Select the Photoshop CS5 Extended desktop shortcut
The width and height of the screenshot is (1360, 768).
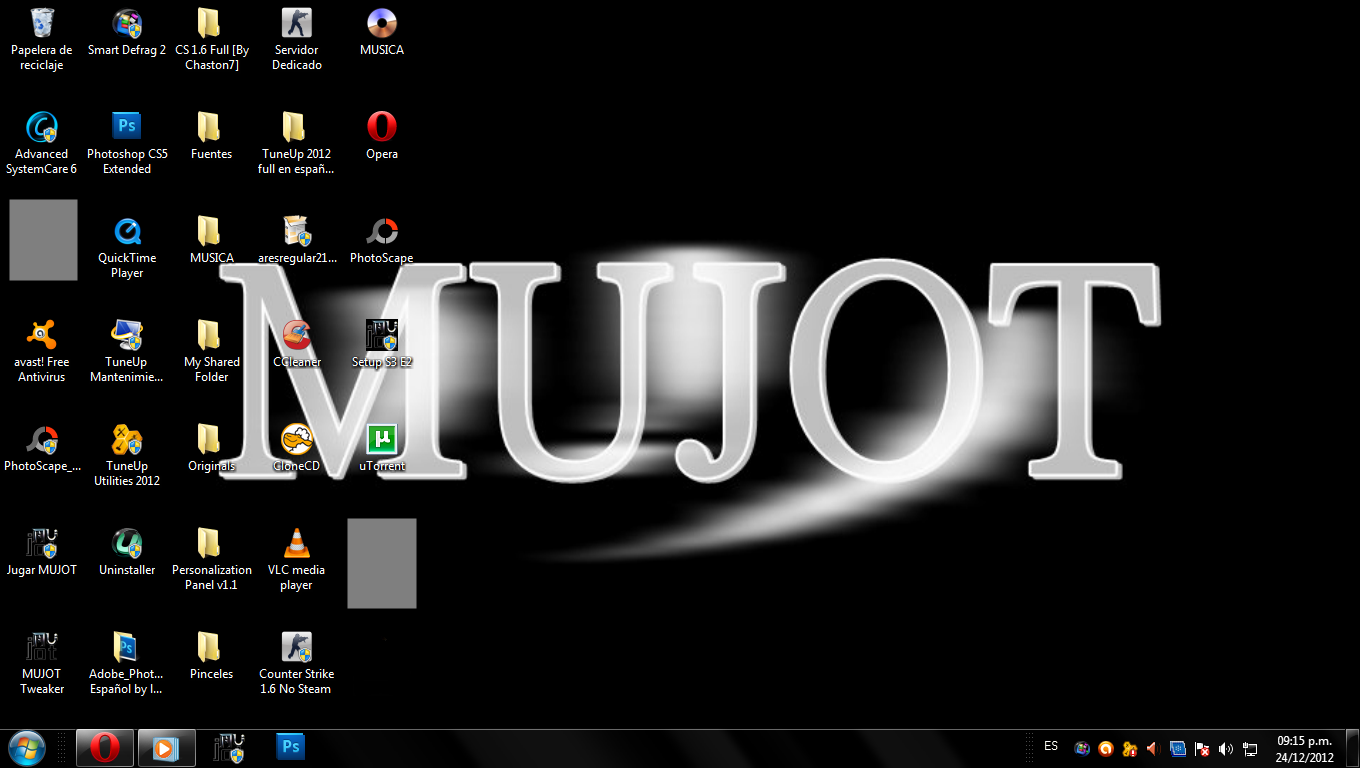click(x=127, y=127)
